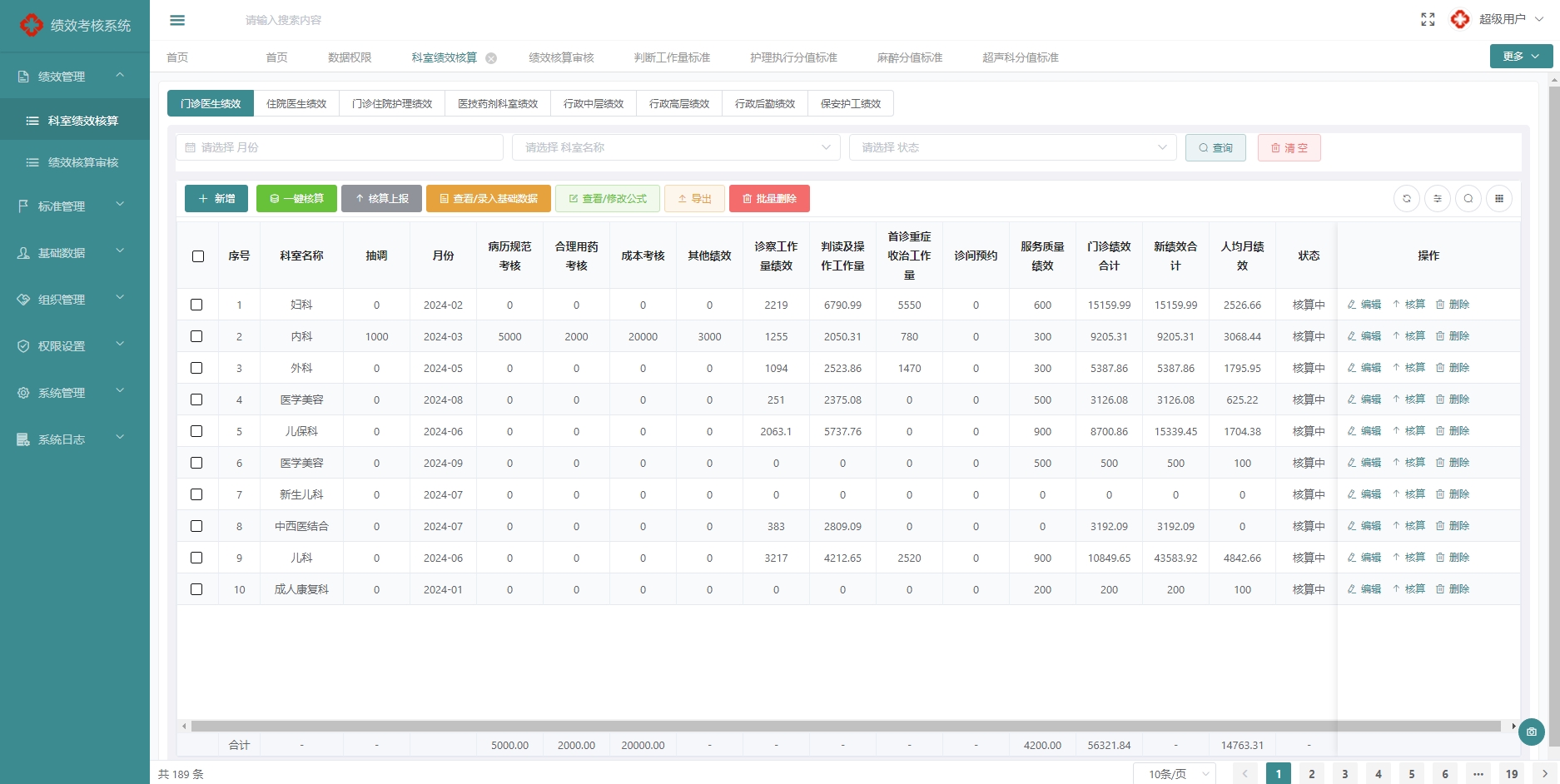Toggle the select-all header checkbox

(198, 256)
